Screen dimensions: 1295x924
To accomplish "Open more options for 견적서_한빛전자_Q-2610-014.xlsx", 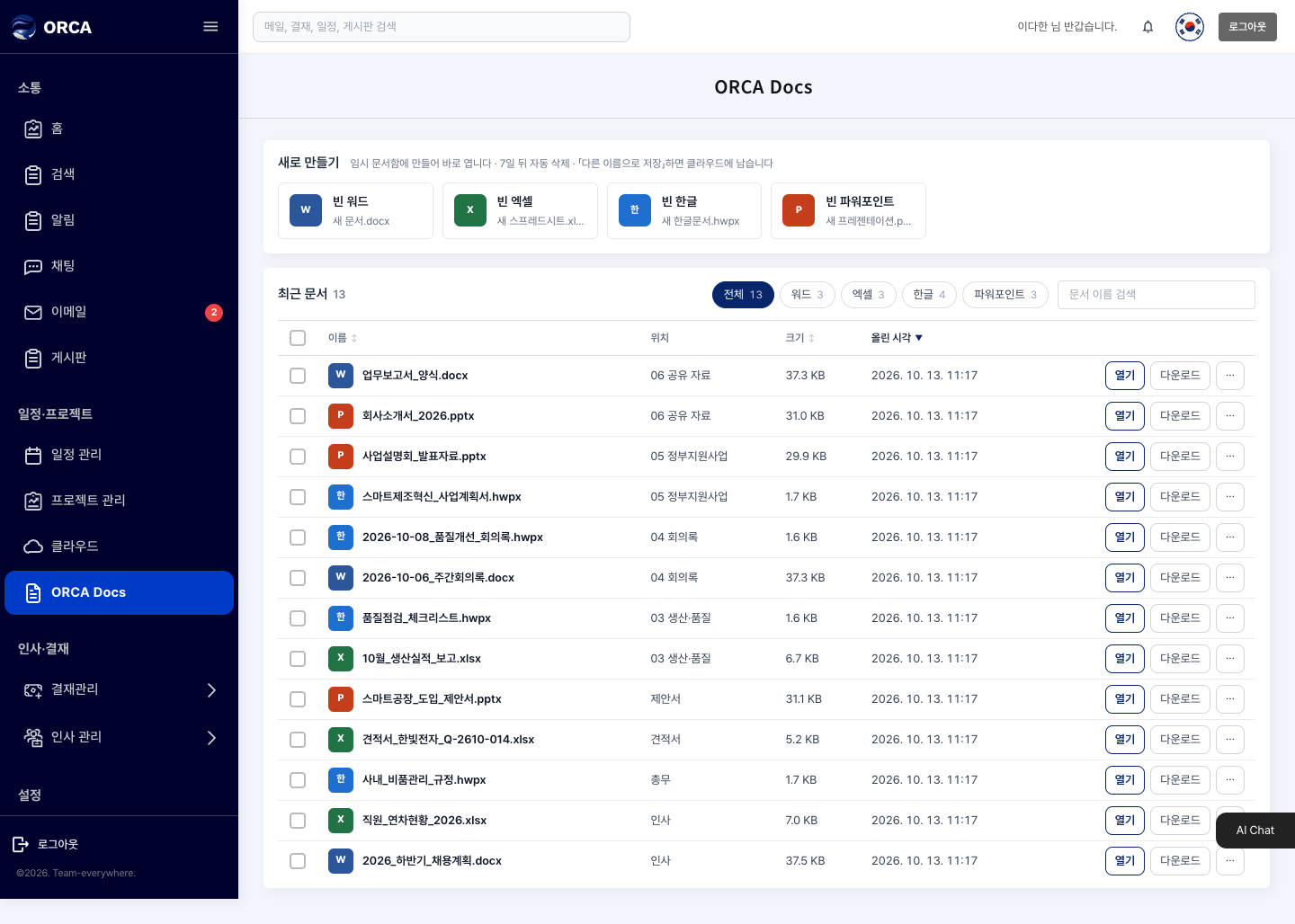I will pos(1230,740).
